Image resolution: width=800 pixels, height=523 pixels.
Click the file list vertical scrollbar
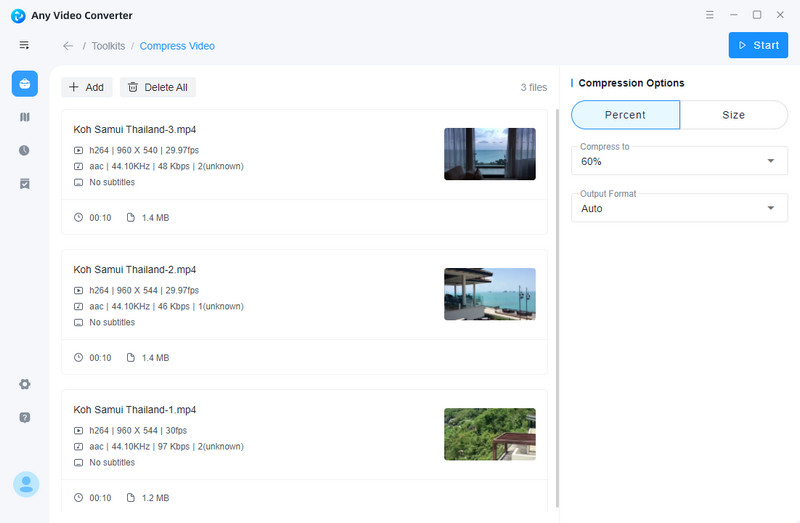tap(557, 308)
